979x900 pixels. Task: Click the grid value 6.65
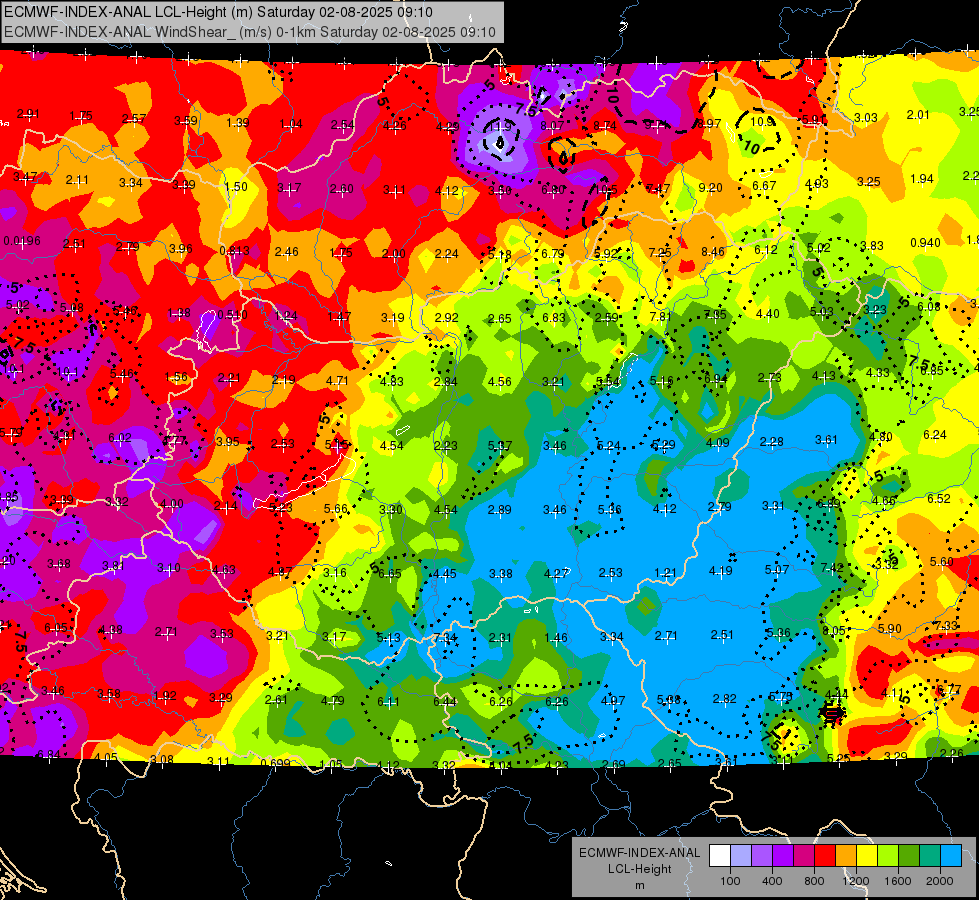(x=390, y=573)
